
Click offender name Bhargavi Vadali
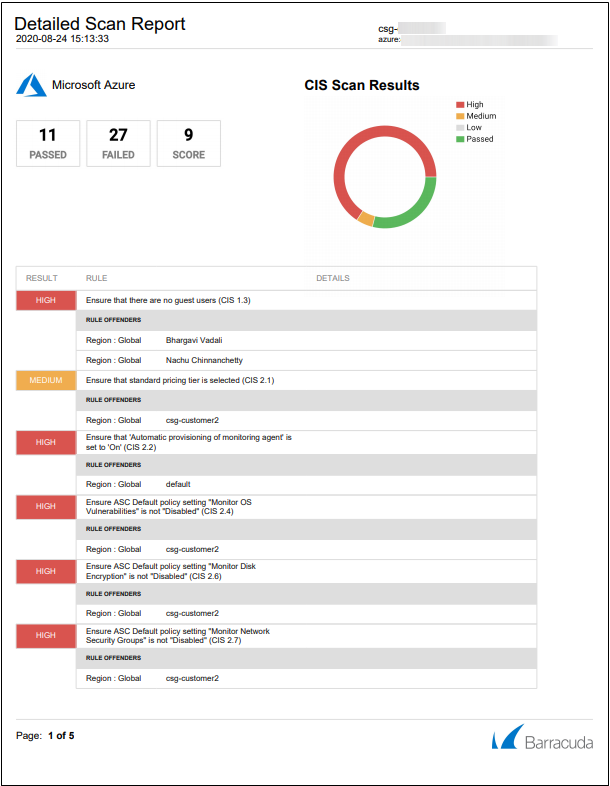pos(194,340)
